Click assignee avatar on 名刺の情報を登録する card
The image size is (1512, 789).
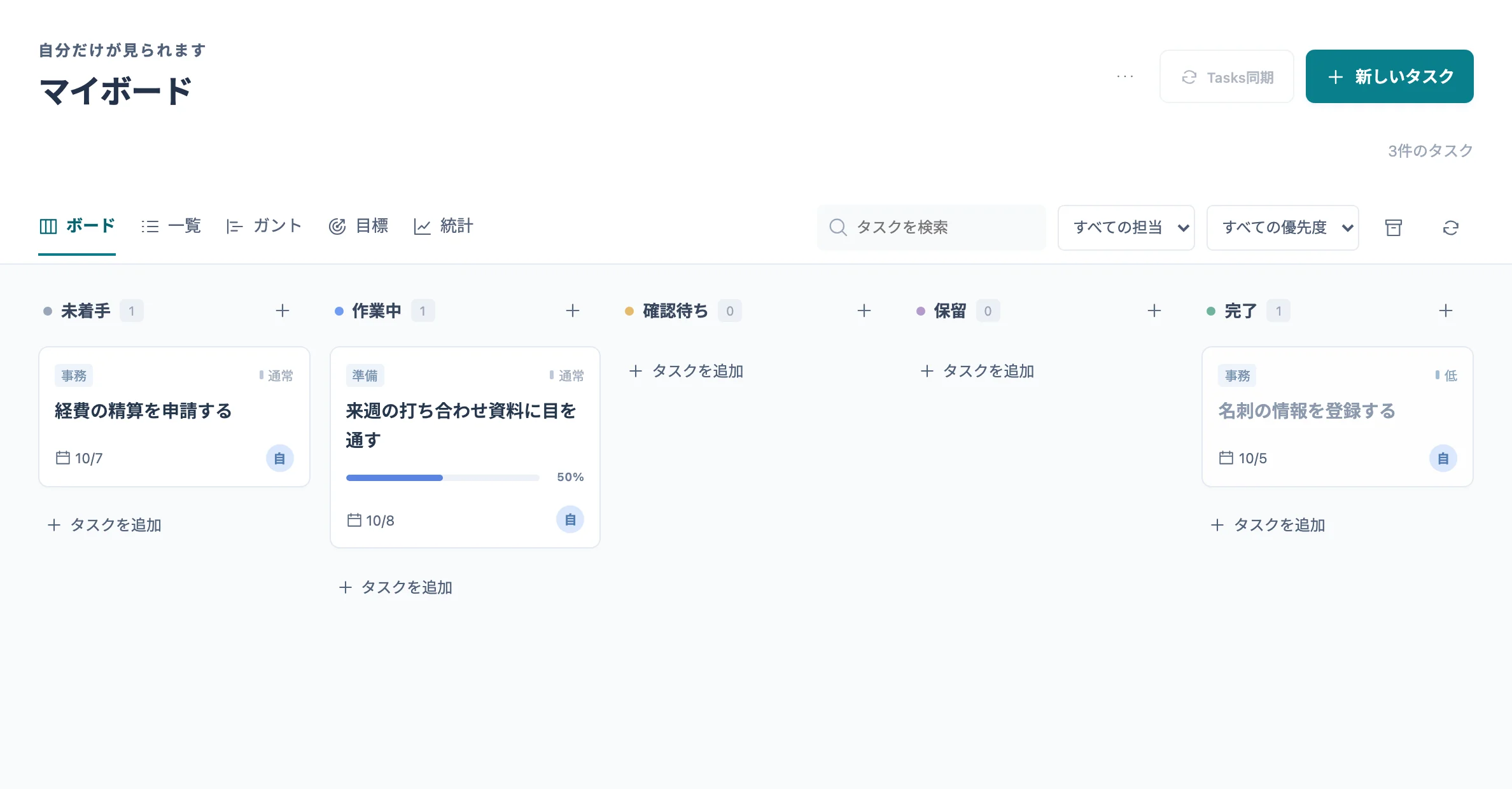[1443, 458]
